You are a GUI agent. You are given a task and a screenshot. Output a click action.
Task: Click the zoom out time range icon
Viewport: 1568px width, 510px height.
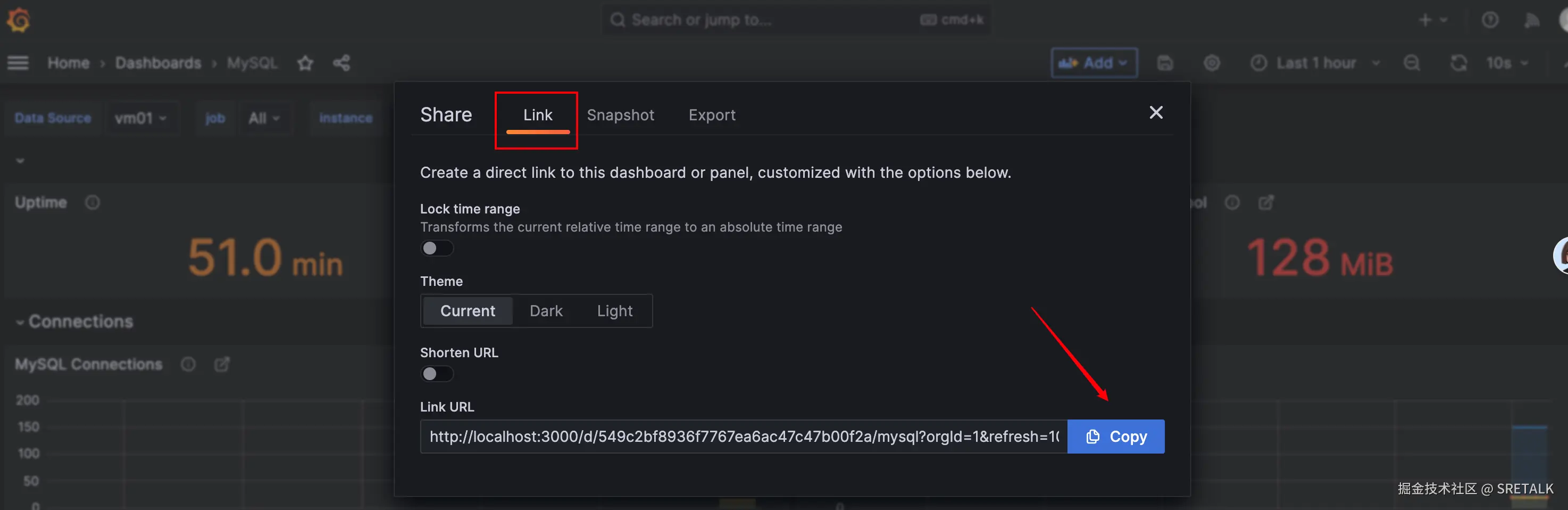coord(1412,63)
